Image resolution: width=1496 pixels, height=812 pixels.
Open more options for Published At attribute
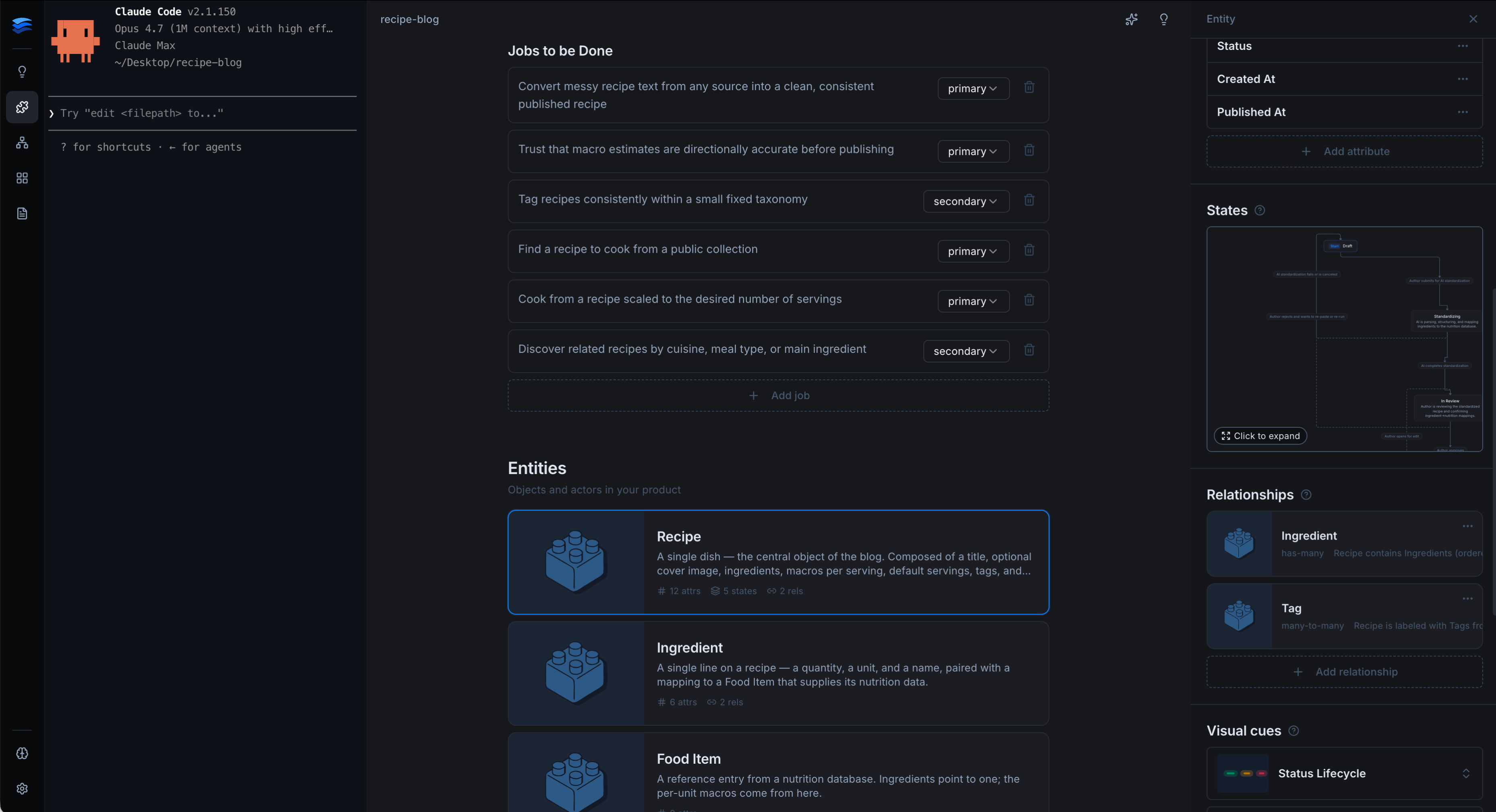[1462, 112]
